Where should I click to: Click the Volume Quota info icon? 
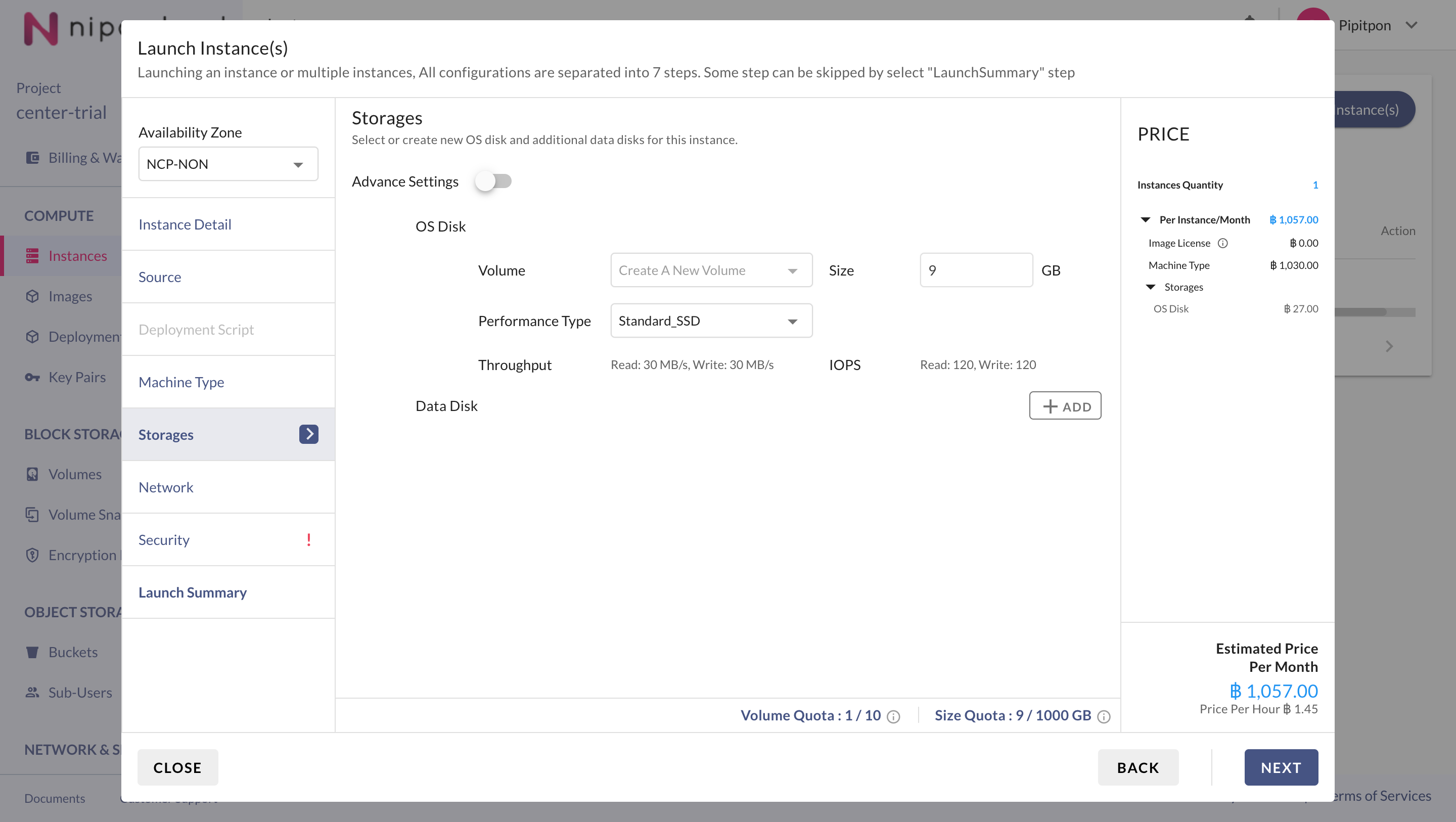893,717
